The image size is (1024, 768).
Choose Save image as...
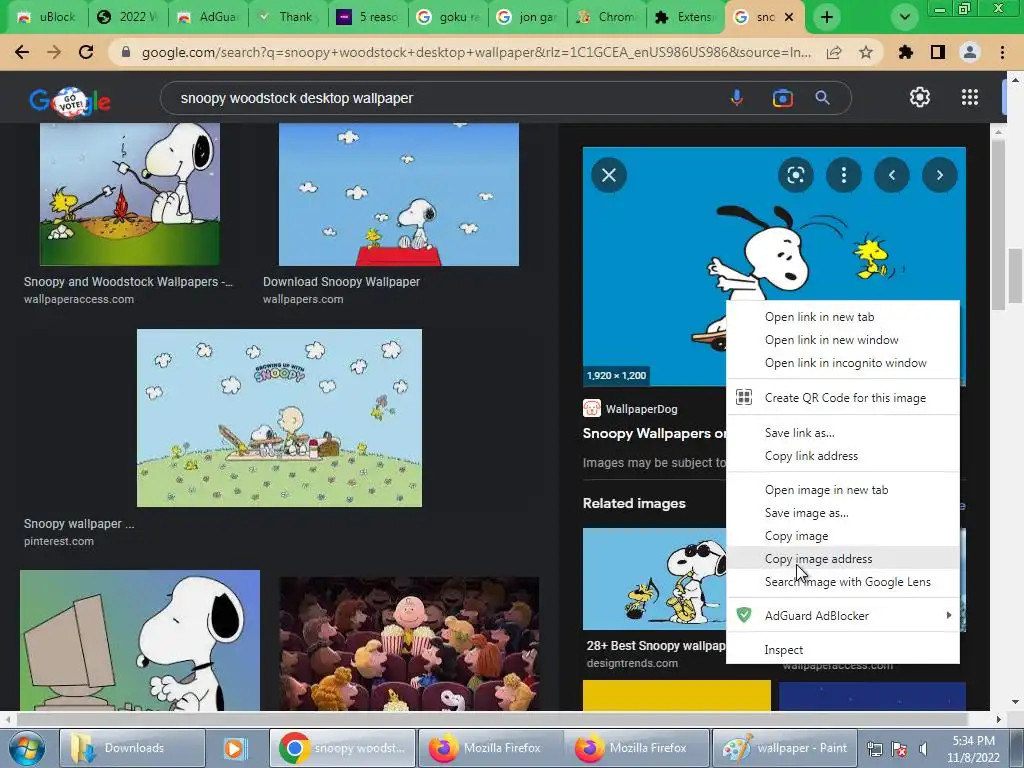[x=843, y=513]
